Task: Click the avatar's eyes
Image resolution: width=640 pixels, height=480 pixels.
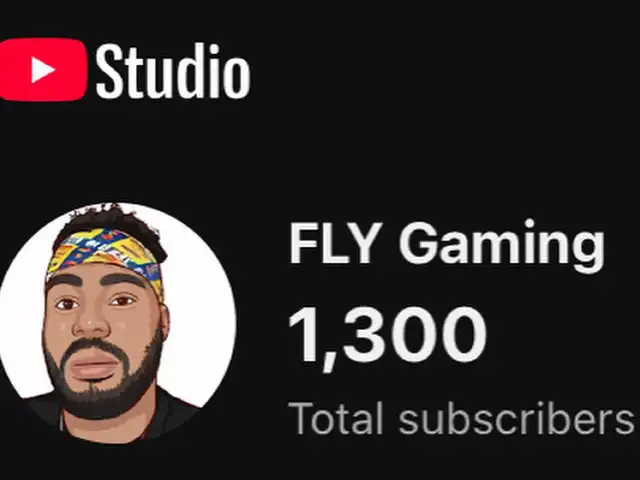Action: point(95,303)
